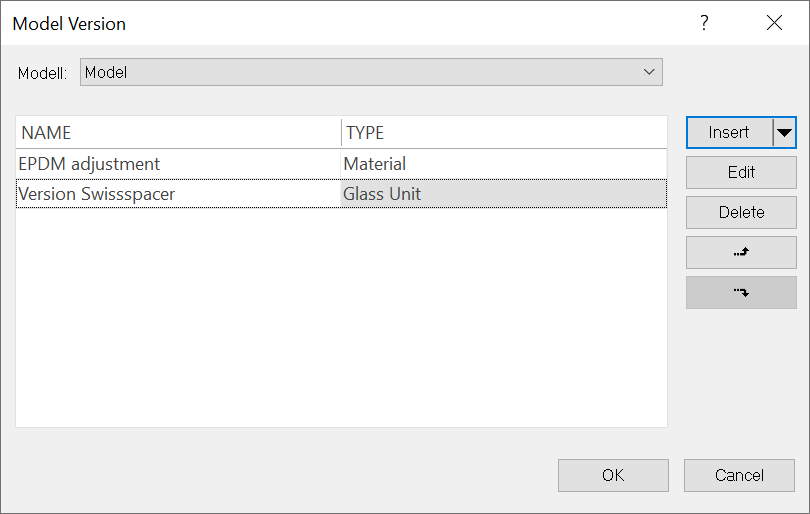This screenshot has height=514, width=810.
Task: Click the Edit button
Action: click(741, 173)
